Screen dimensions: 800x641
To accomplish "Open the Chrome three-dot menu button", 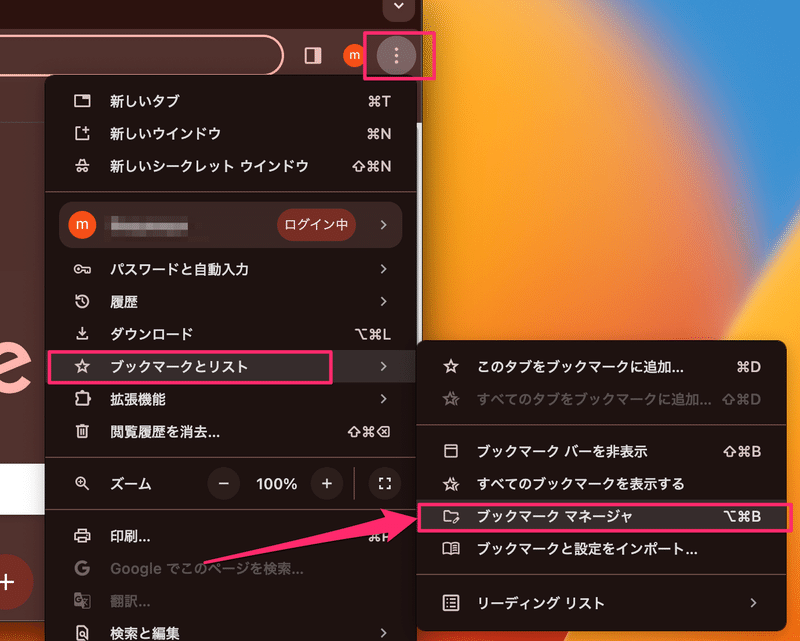I will (396, 56).
